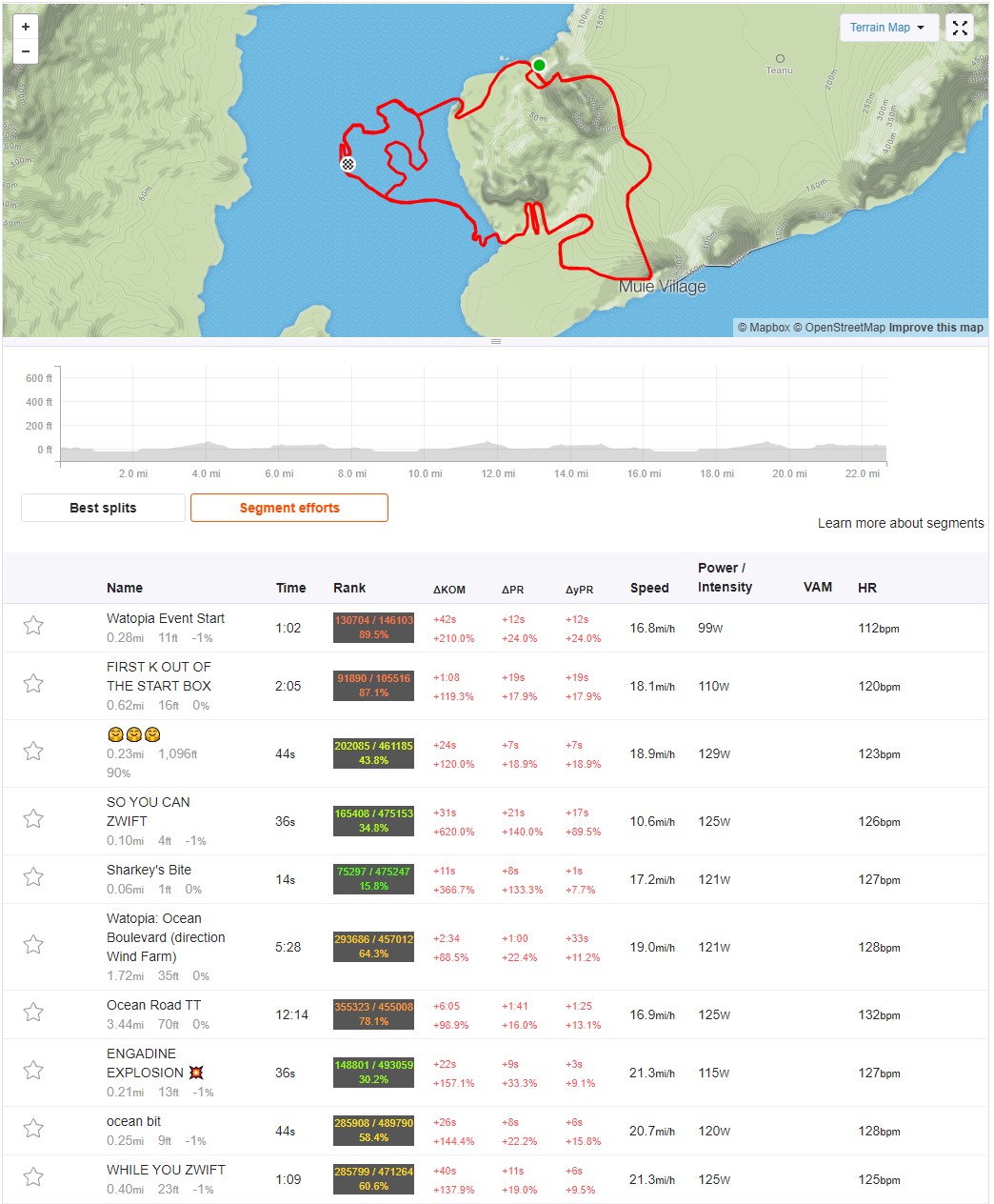Screen dimensions: 994x1204
Task: Click the Speed column header
Action: click(x=649, y=588)
